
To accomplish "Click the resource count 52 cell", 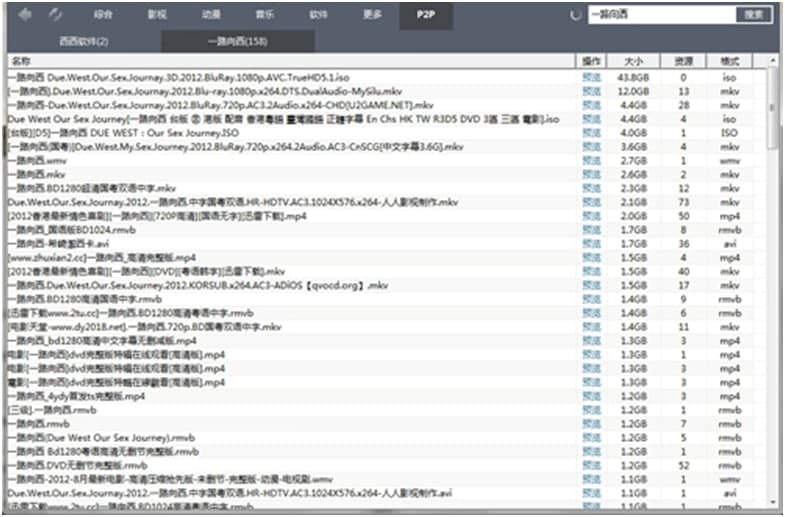I will [x=683, y=466].
